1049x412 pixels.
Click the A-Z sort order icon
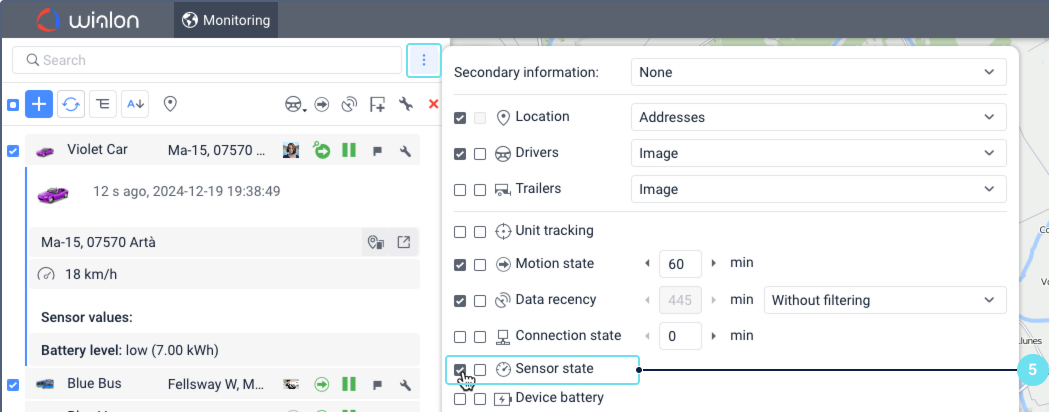click(135, 104)
